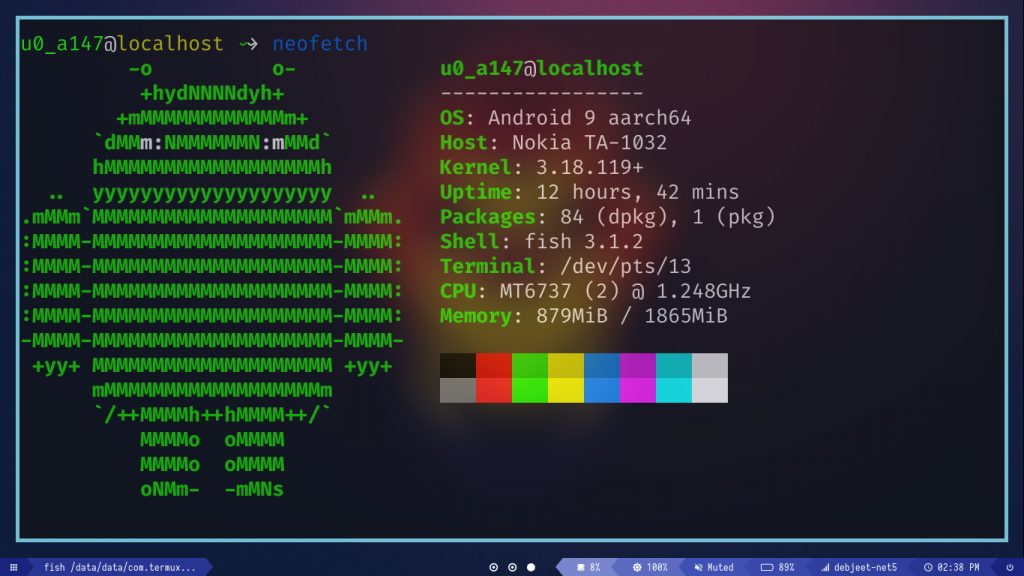Open the debjeet-net5 network indicator

click(x=859, y=568)
